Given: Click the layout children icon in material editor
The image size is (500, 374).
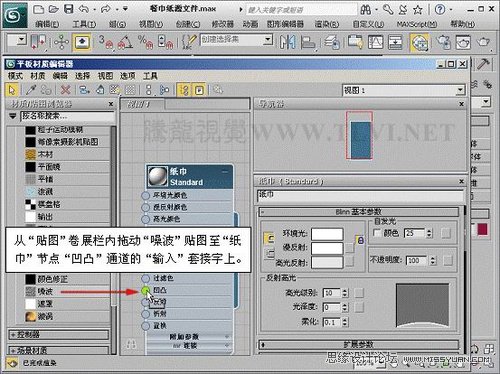Looking at the screenshot, I should coord(164,90).
